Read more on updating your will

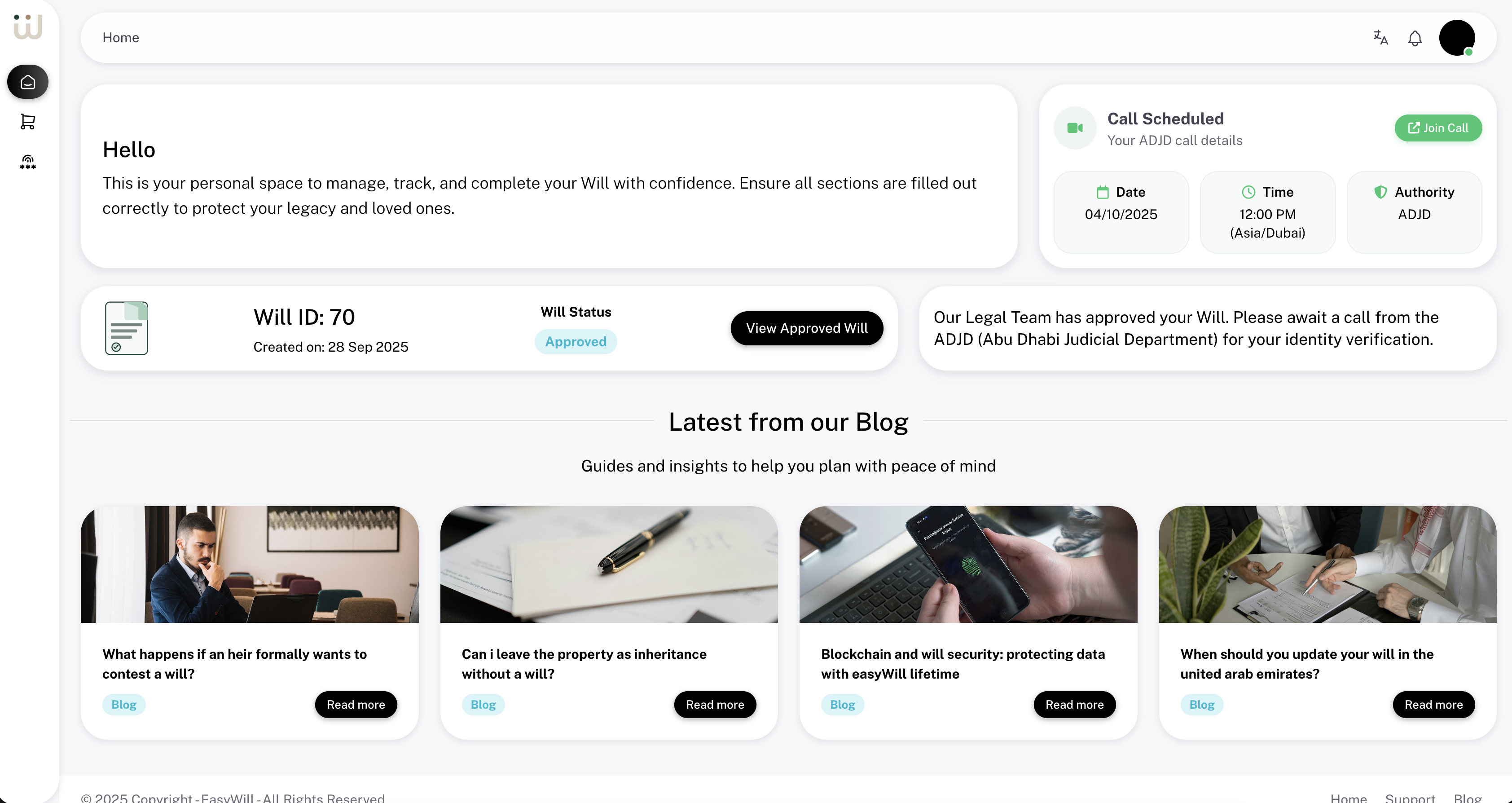coord(1433,704)
